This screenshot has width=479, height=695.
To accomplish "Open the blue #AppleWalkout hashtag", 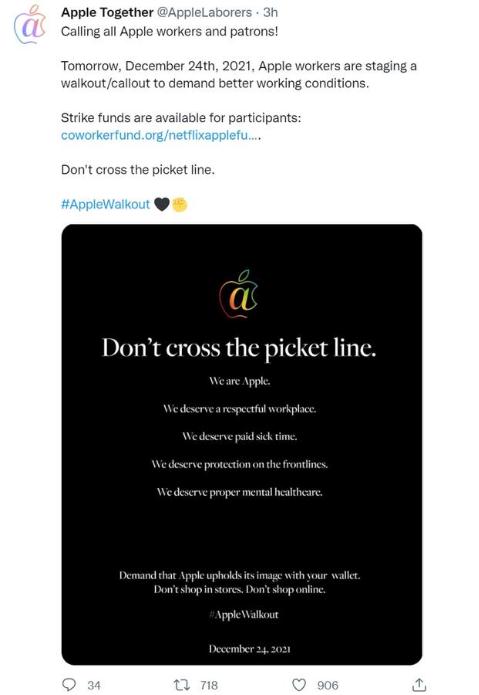I will 105,204.
